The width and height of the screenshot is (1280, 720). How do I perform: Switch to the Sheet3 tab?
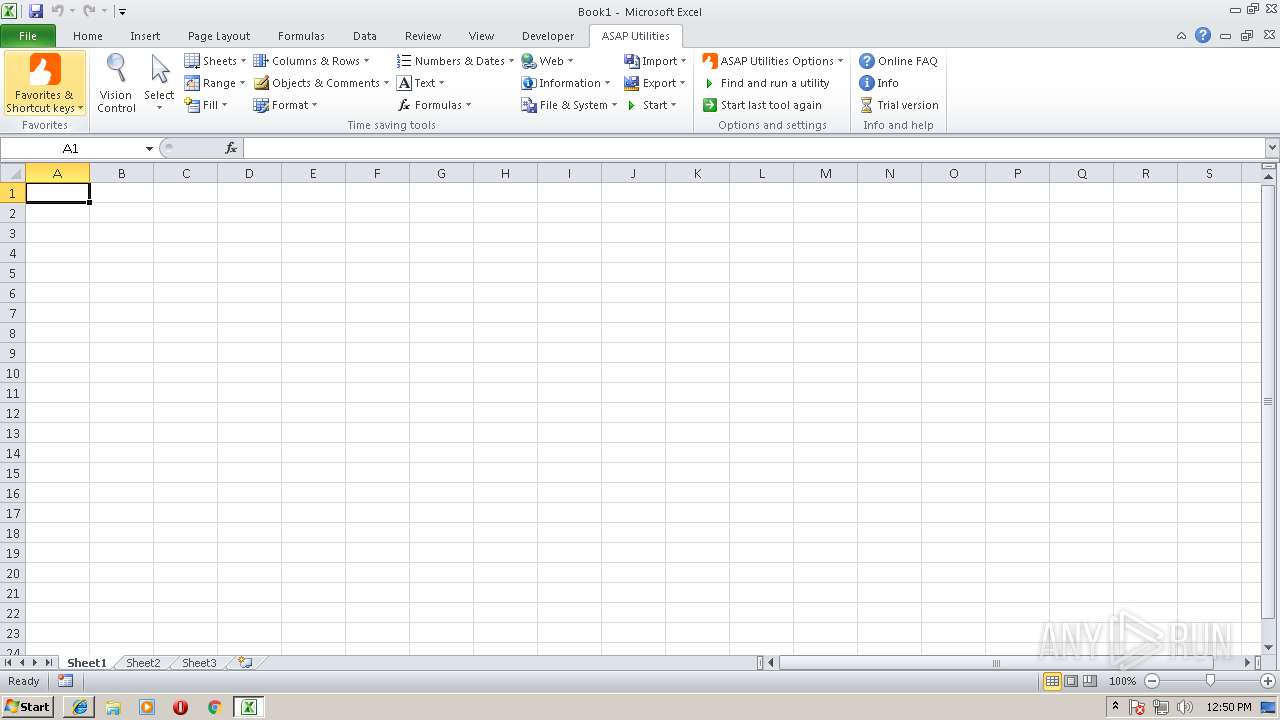(199, 663)
